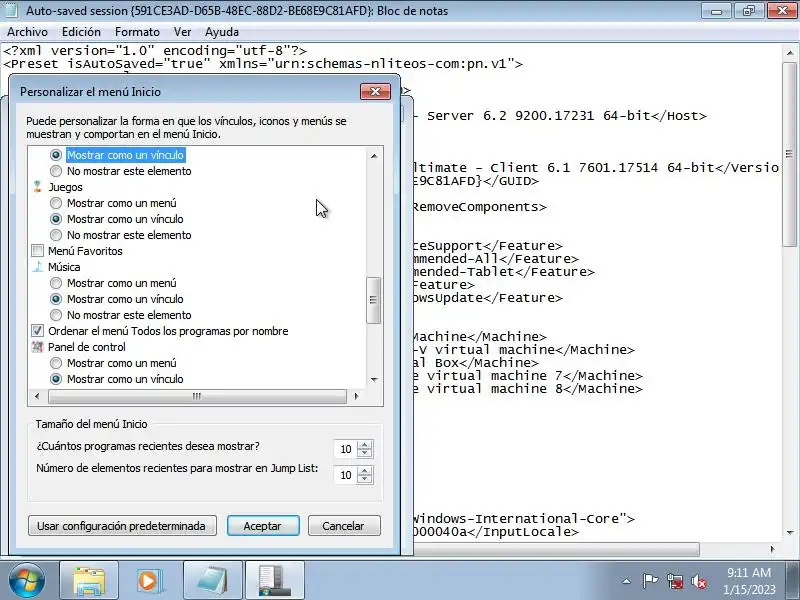Screen dimensions: 800x600
Task: Click the Panel de control icon
Action: 37,347
